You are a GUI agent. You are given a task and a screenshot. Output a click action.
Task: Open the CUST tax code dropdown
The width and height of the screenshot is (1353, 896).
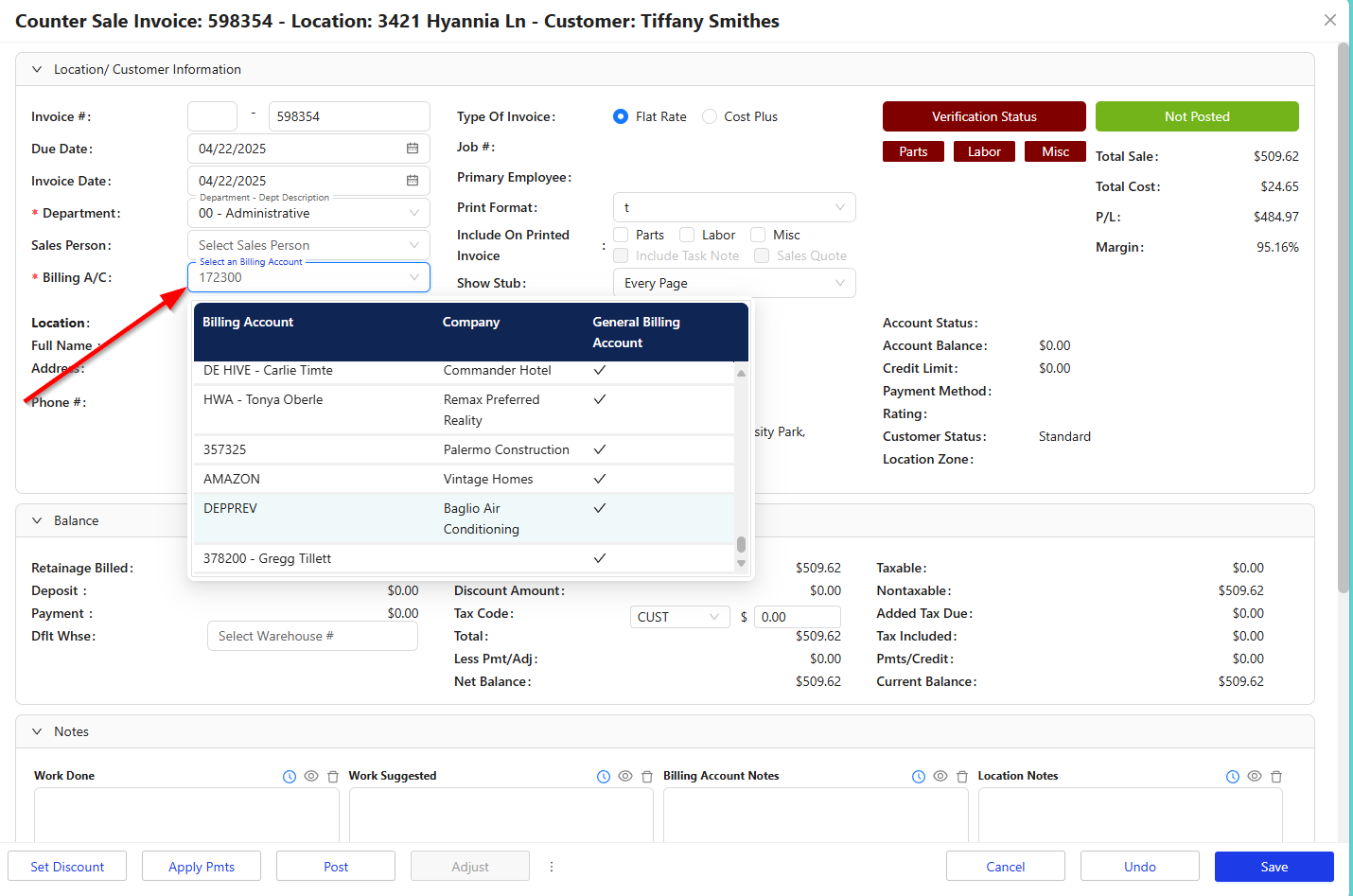click(679, 617)
